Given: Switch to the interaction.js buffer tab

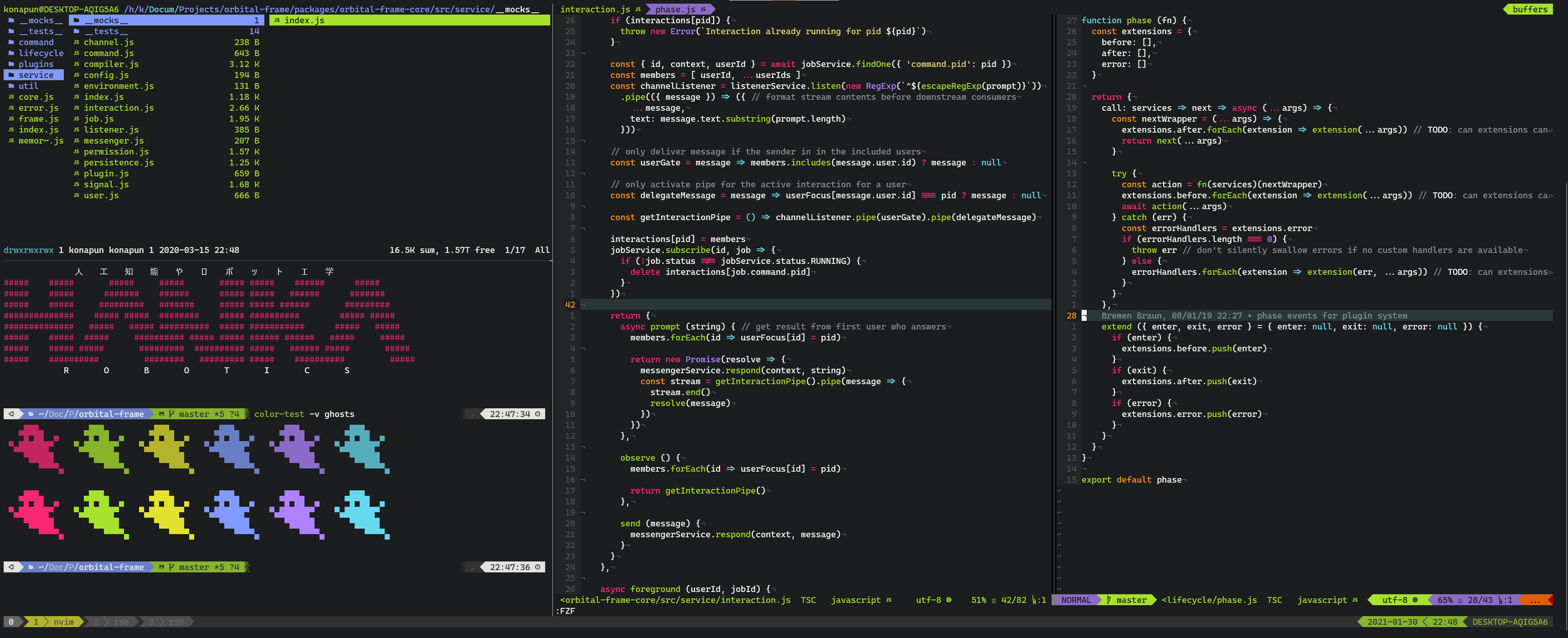Looking at the screenshot, I should (x=595, y=9).
